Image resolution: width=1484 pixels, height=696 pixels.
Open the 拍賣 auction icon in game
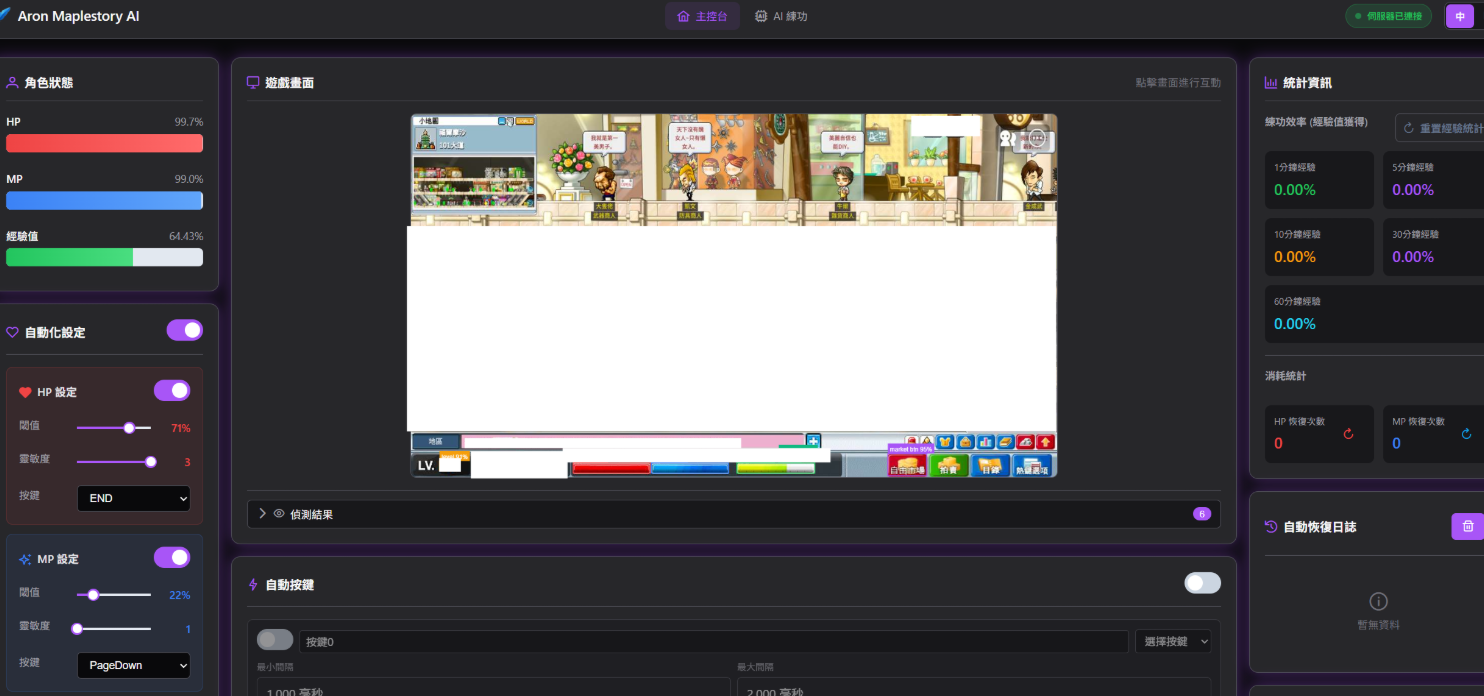948,466
